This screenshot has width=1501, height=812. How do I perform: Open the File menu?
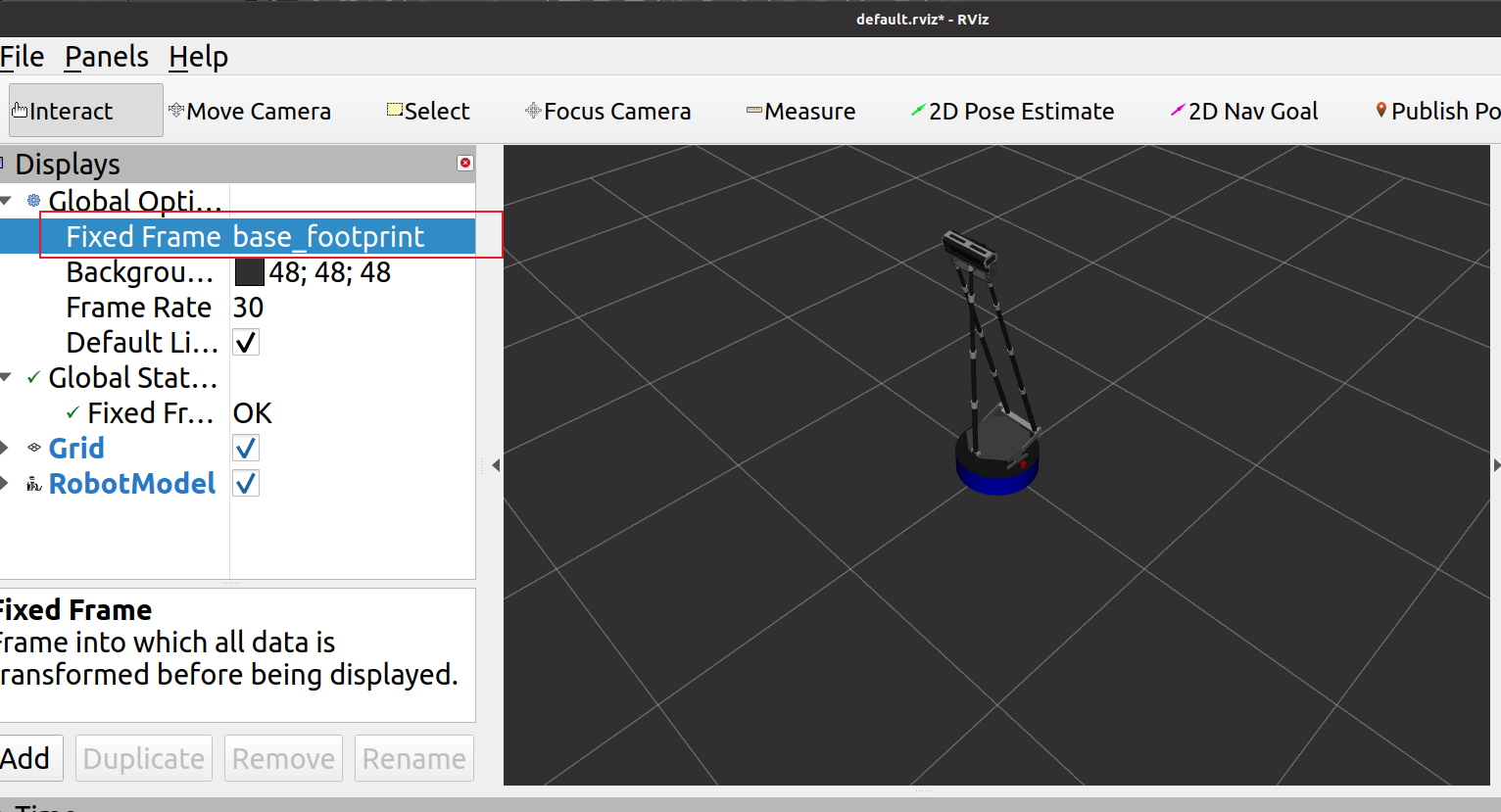(22, 57)
